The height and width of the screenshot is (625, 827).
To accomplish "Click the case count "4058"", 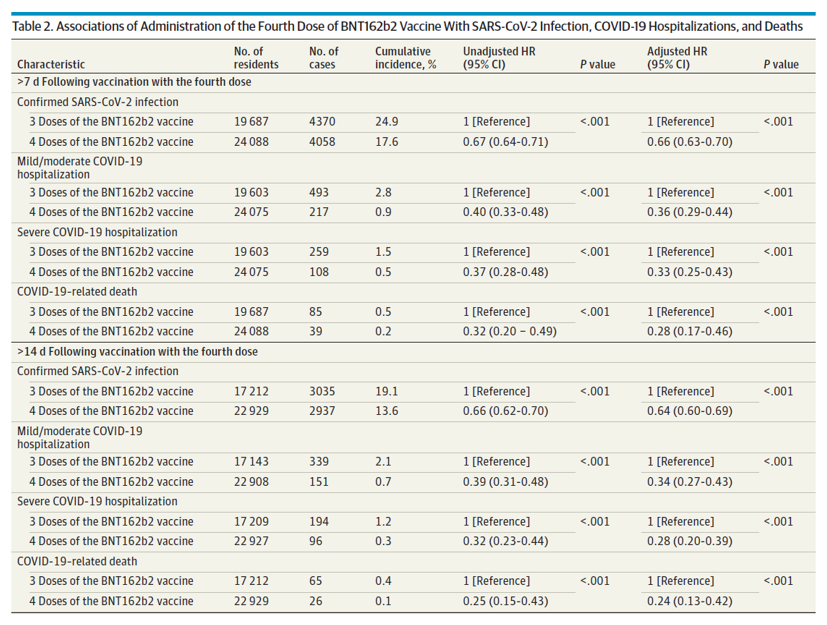I will pyautogui.click(x=322, y=142).
